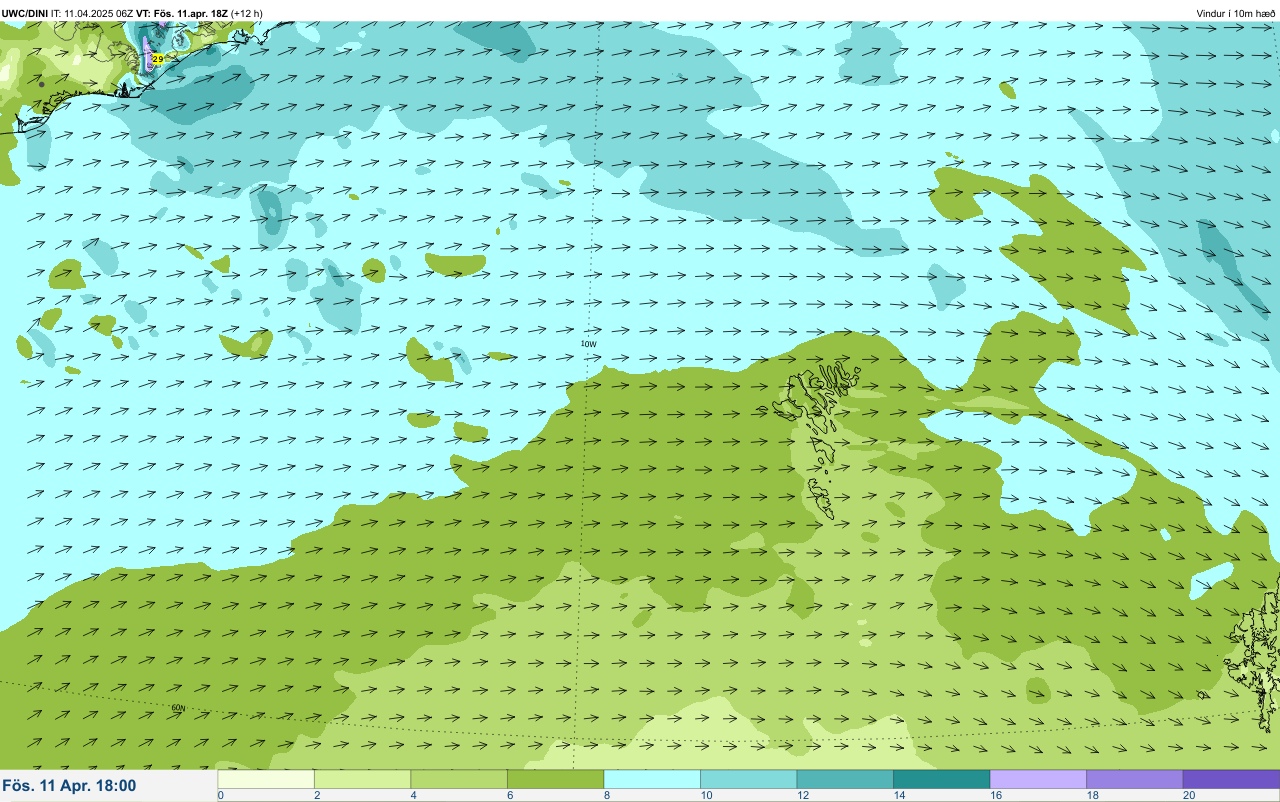Click the dark teal 14–16 legend swatch
This screenshot has width=1280, height=802.
pos(941,779)
